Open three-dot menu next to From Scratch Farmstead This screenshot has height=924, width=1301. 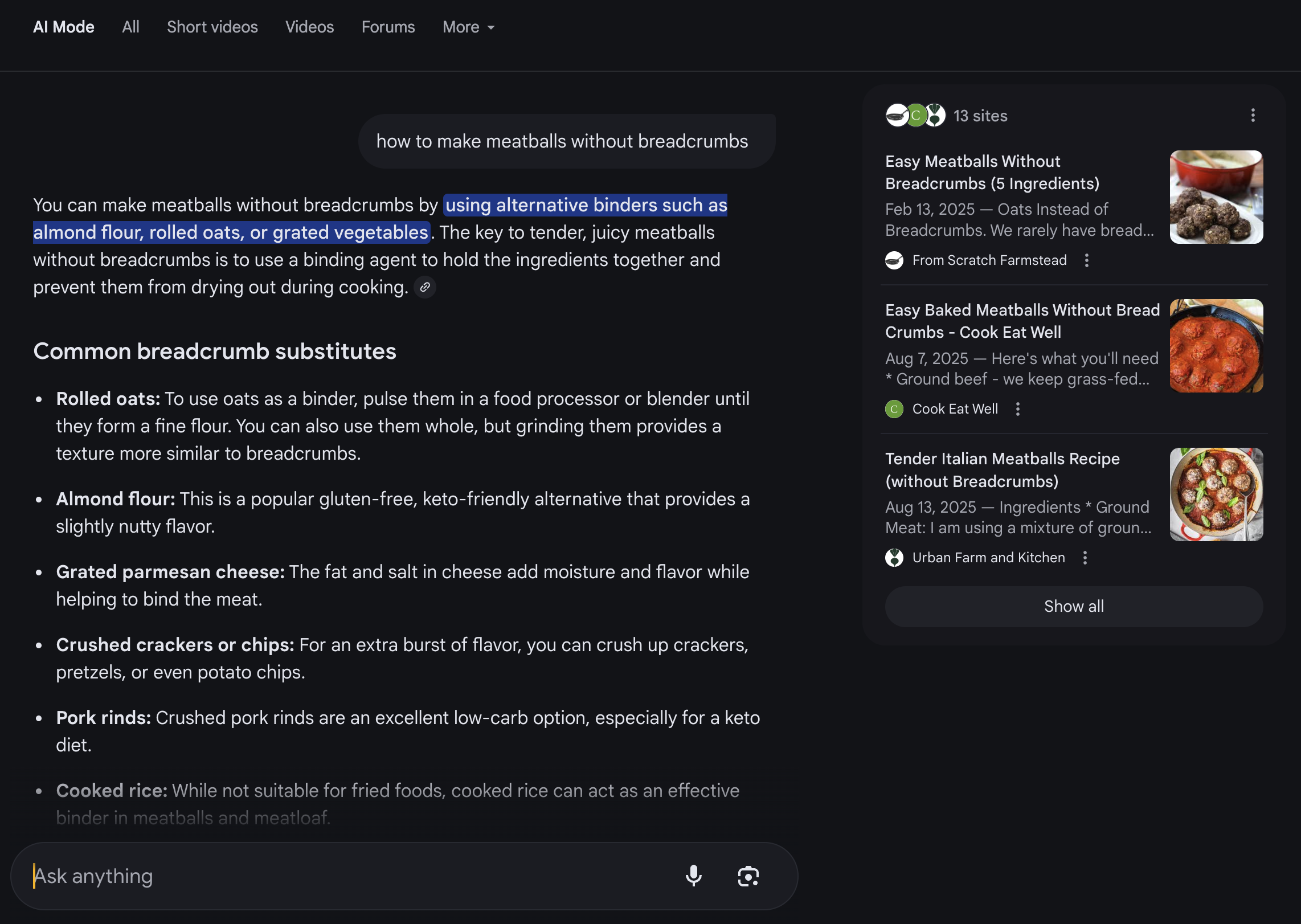click(1087, 260)
